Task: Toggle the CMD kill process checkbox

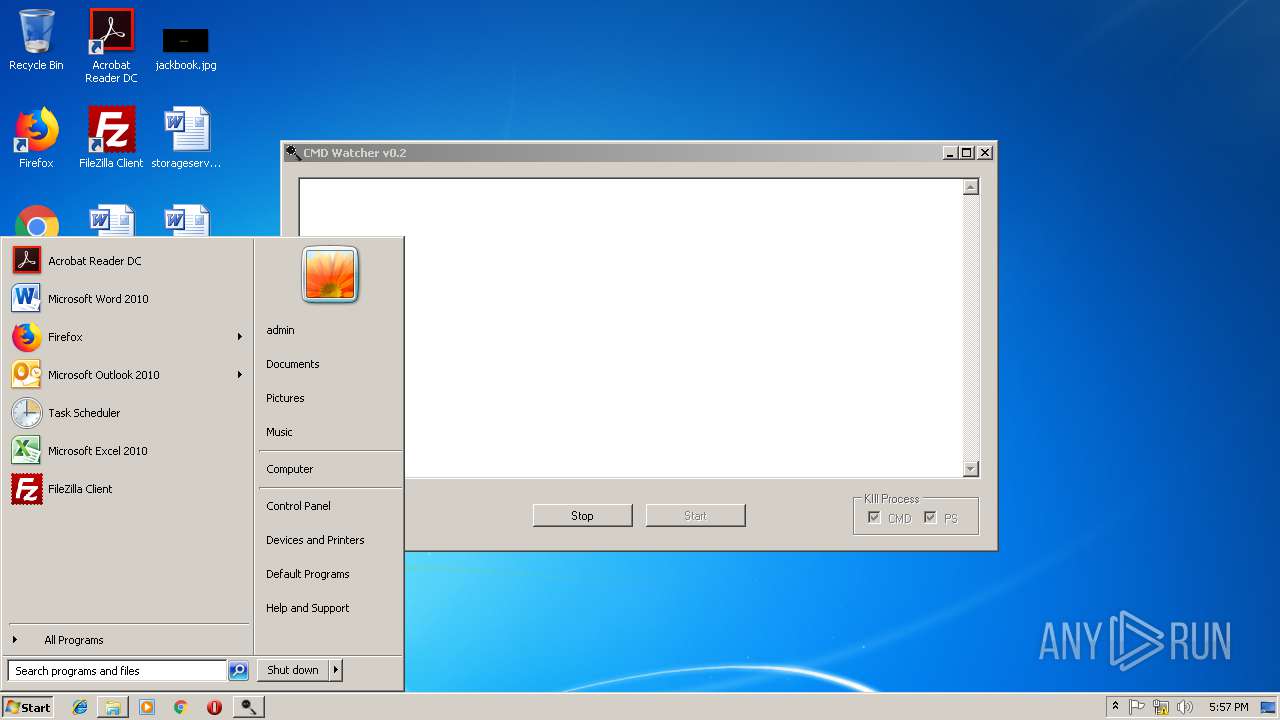Action: pyautogui.click(x=874, y=518)
